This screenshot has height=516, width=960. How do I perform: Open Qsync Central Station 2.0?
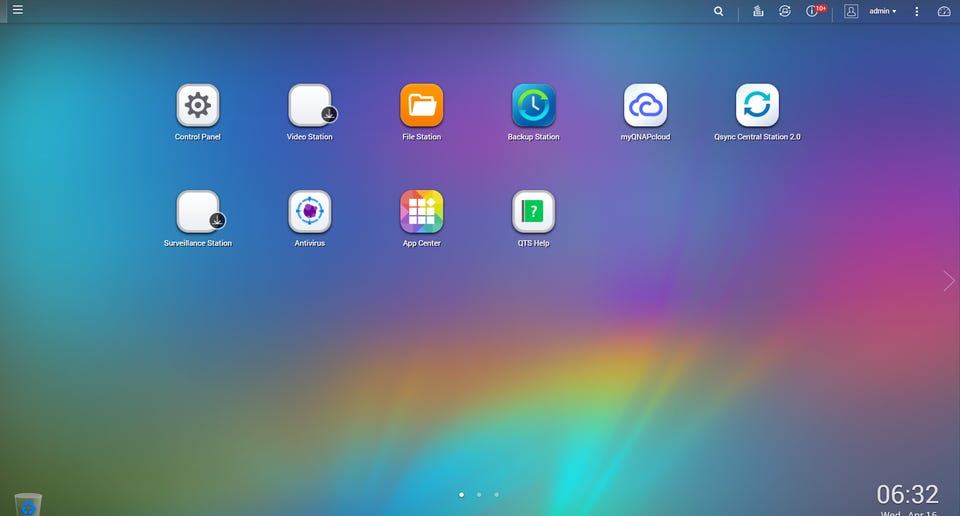757,105
